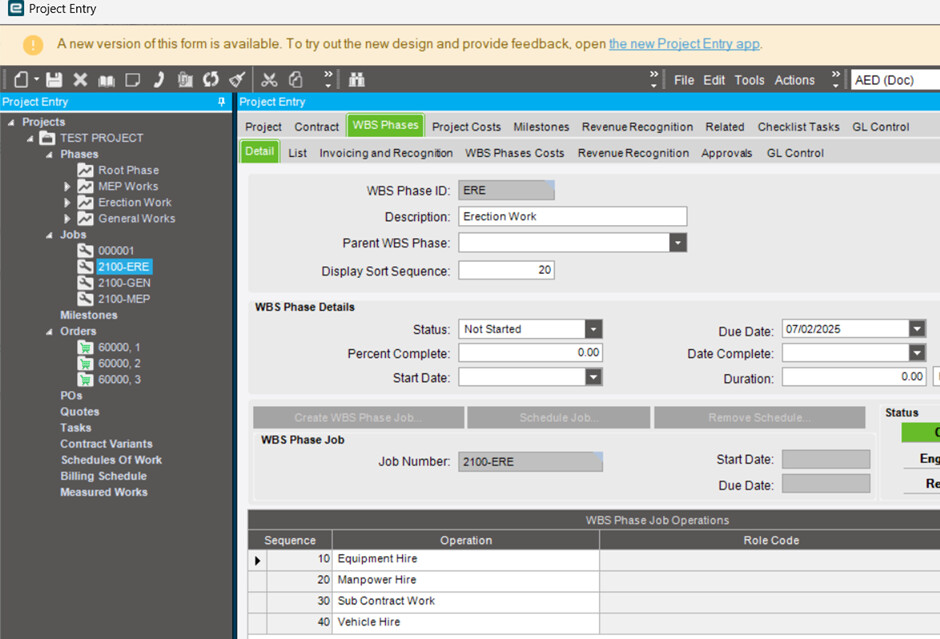Select job 2100-GEN in the tree
Screen dimensions: 940x639
[x=124, y=283]
